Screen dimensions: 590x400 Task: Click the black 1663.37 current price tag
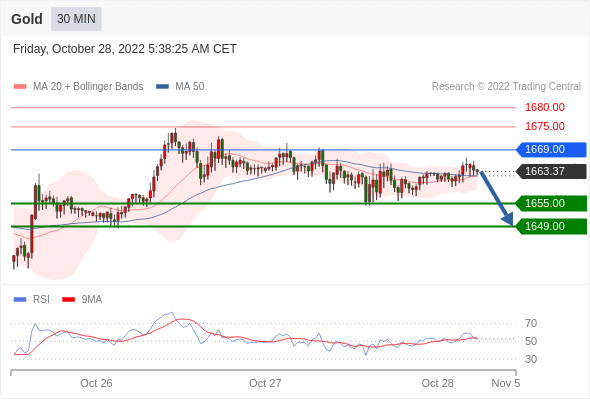pos(551,171)
